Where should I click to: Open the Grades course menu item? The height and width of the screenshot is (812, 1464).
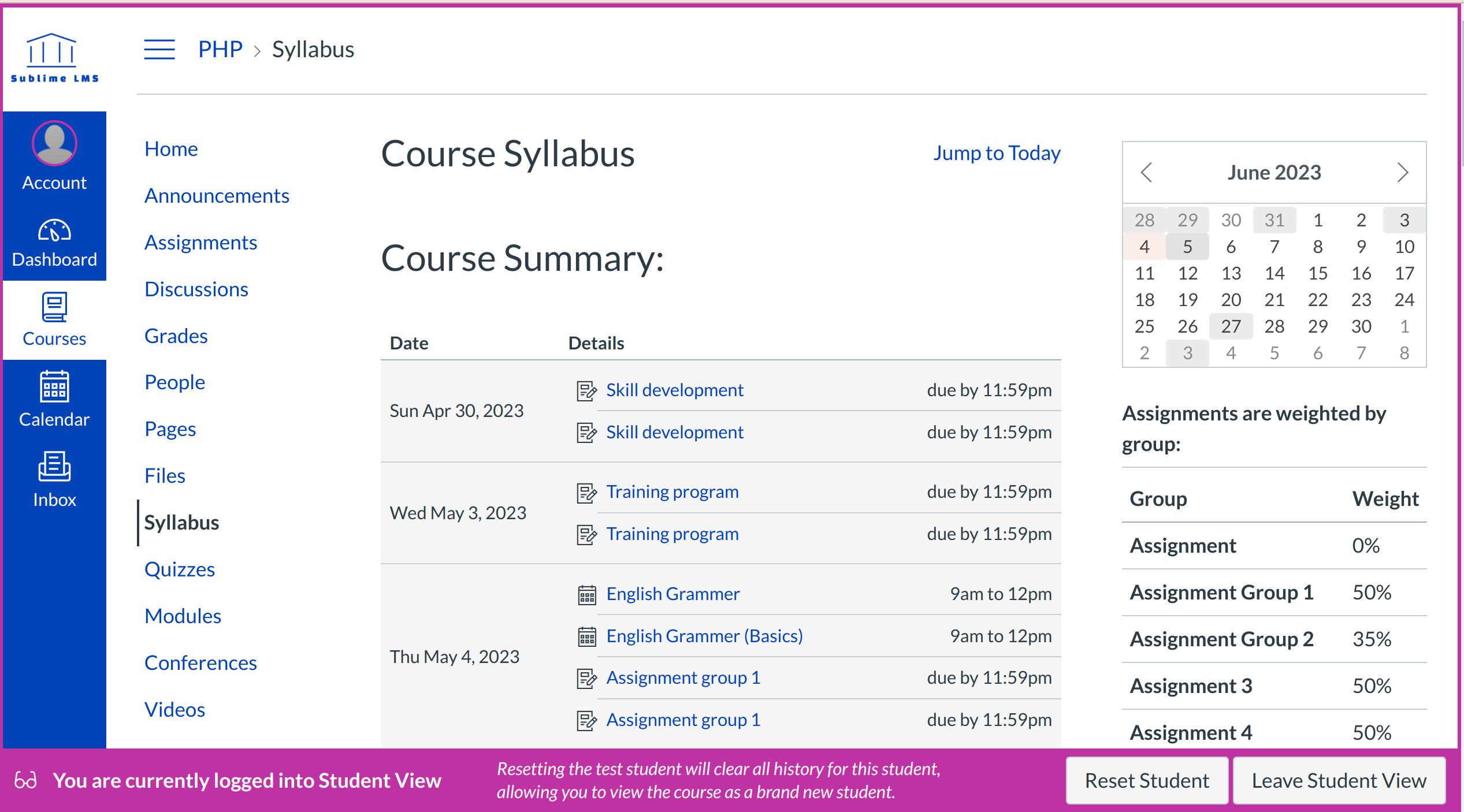click(176, 336)
